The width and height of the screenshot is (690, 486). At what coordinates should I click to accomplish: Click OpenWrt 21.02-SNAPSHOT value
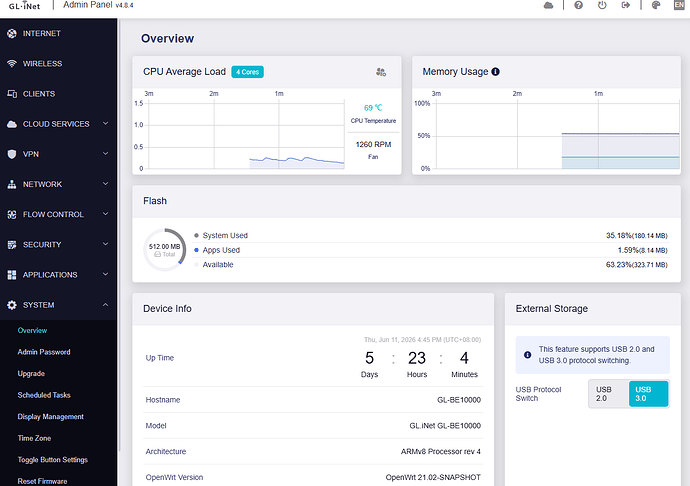tap(433, 478)
